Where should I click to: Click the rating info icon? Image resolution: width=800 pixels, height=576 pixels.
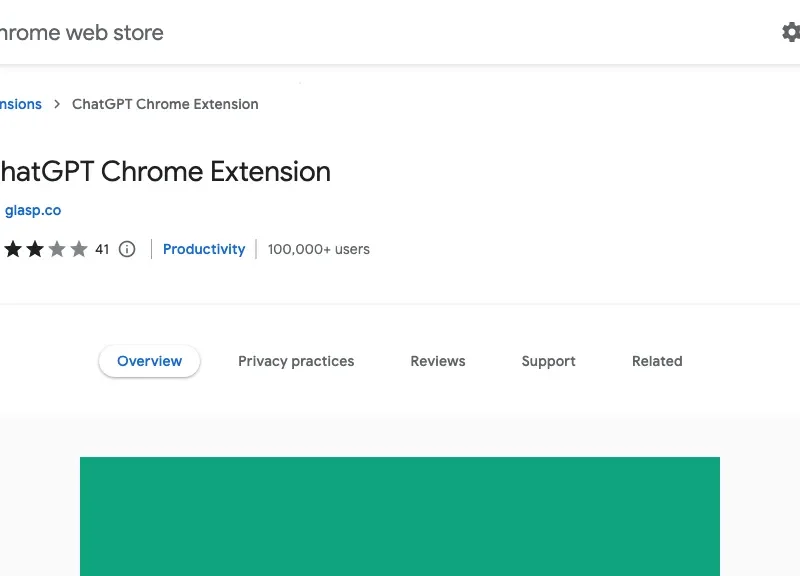click(126, 249)
